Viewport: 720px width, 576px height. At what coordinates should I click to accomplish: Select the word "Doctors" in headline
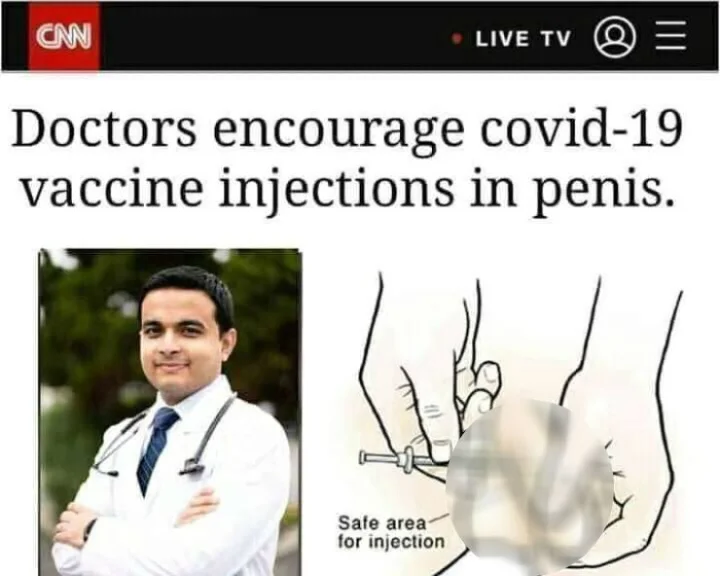(104, 127)
